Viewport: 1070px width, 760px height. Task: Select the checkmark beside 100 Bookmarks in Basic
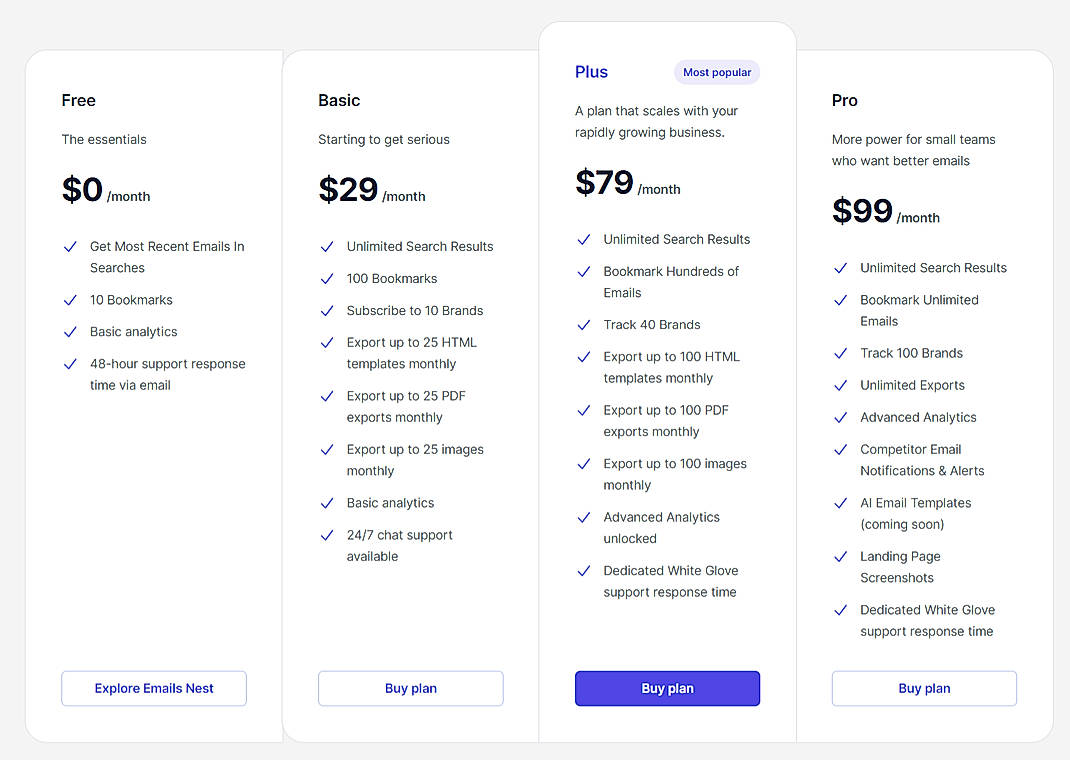click(327, 278)
